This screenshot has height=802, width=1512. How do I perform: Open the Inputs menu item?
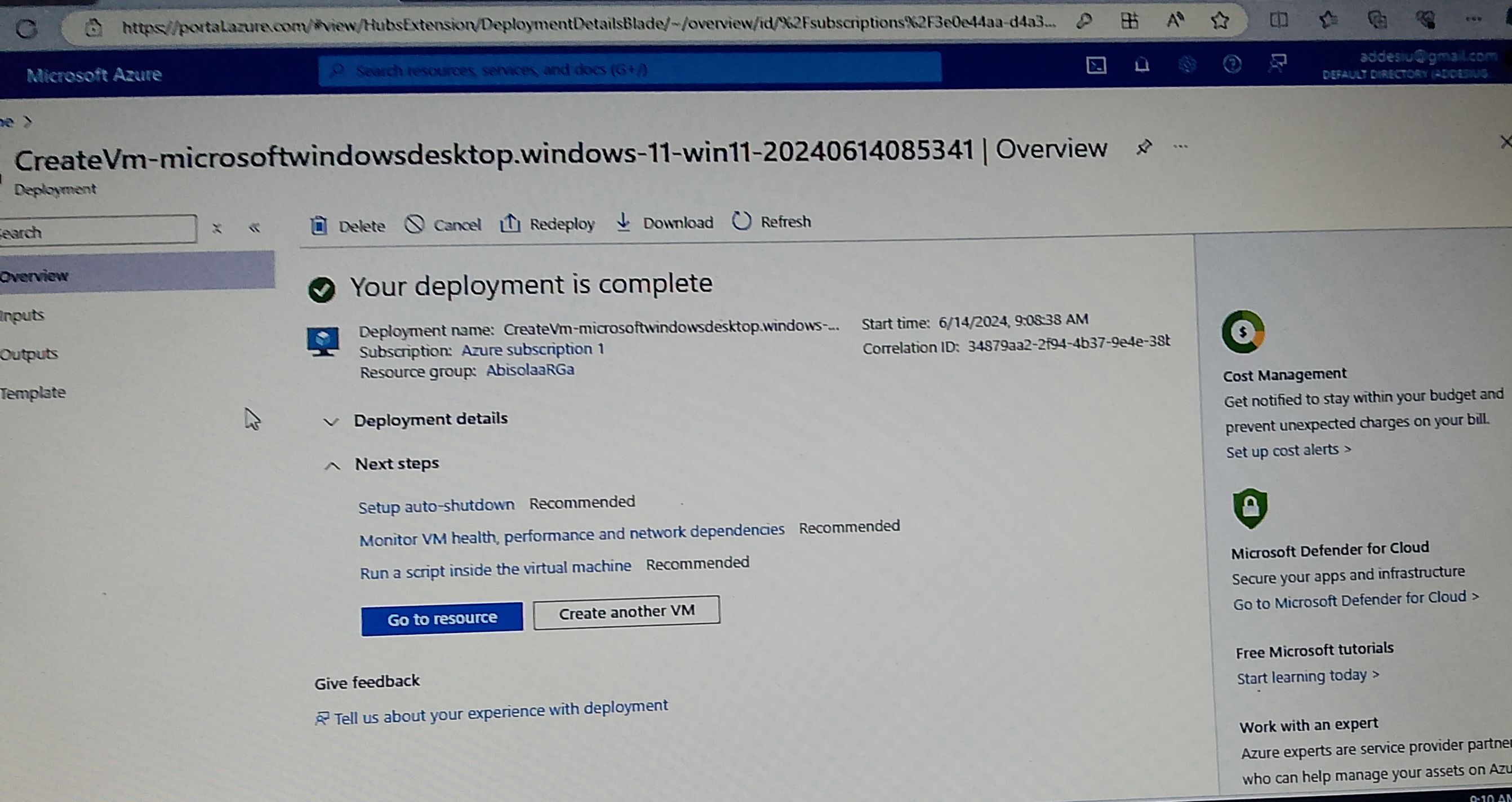[23, 315]
